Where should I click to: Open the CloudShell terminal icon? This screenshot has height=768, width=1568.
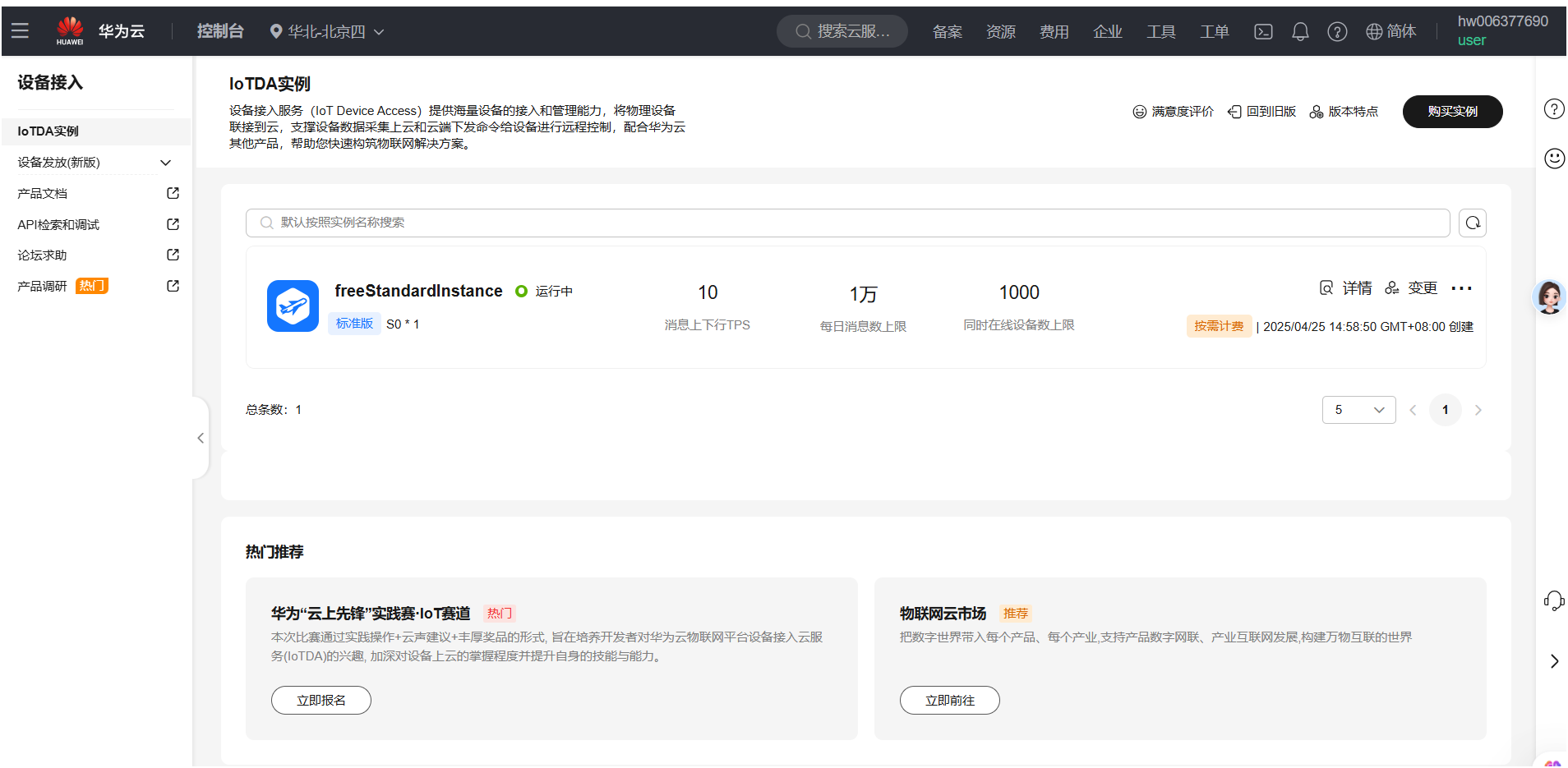point(1263,31)
